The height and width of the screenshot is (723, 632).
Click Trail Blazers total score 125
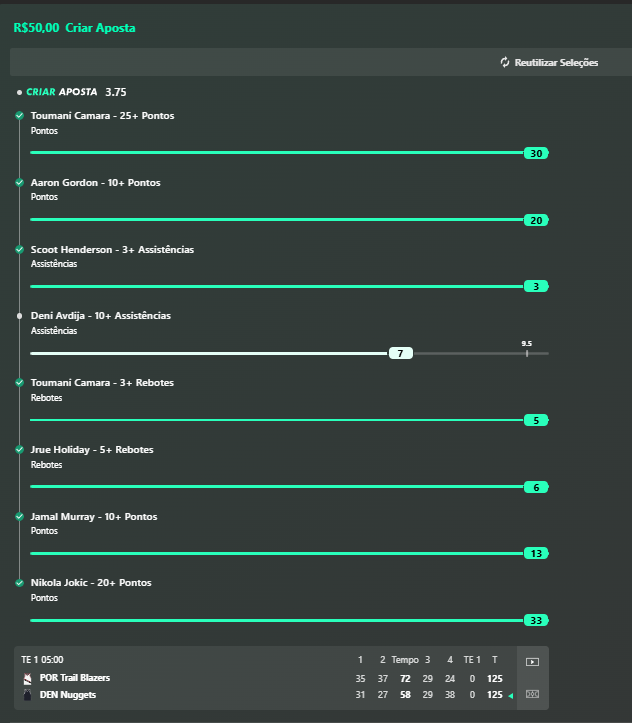495,679
